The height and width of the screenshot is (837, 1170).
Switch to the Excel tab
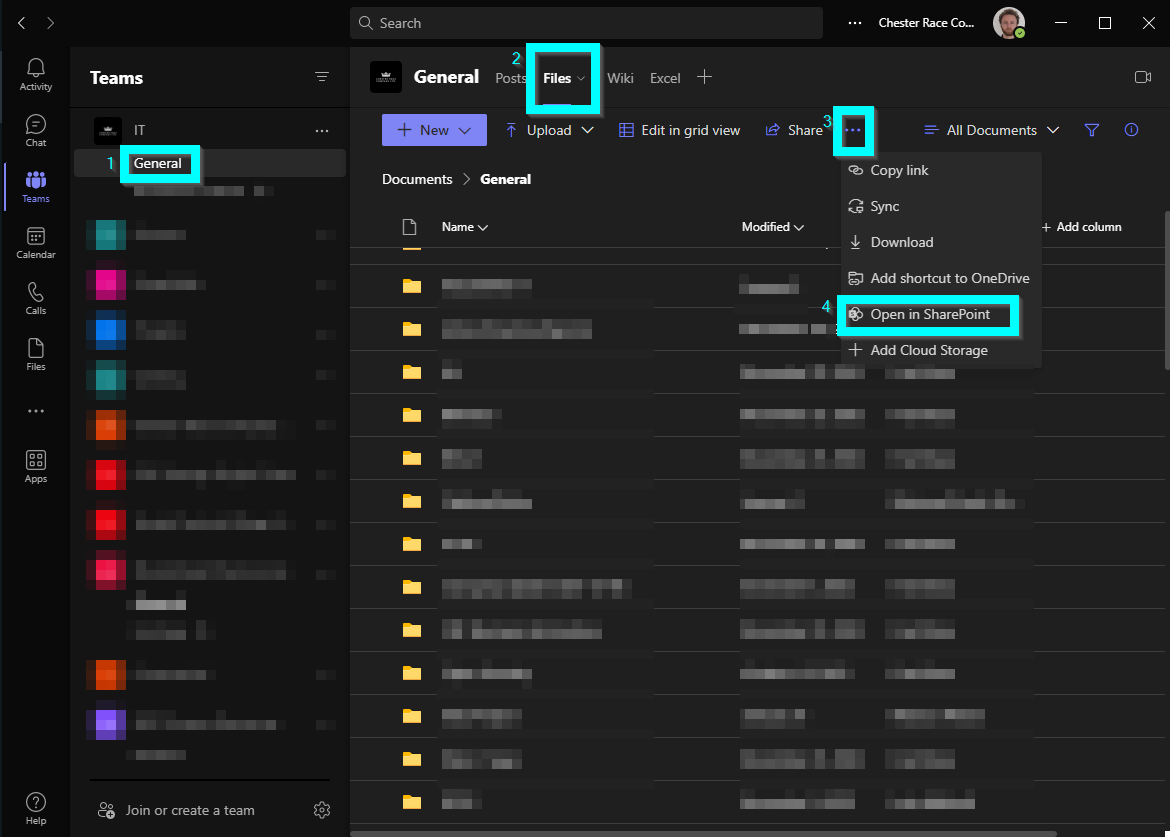tap(665, 78)
